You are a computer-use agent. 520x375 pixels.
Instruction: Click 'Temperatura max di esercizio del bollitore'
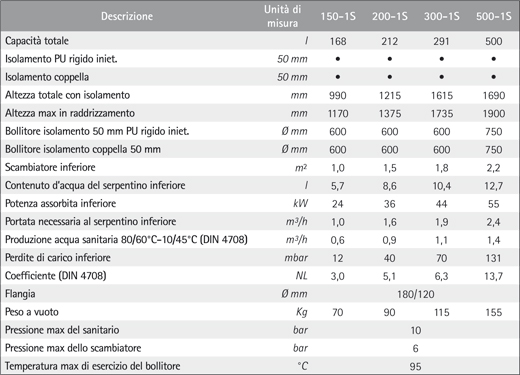pyautogui.click(x=93, y=366)
